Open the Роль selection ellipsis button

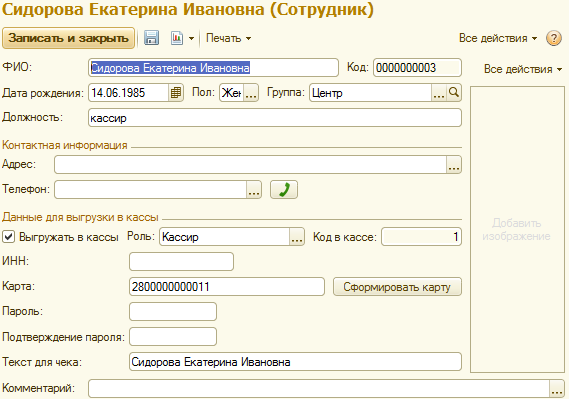click(x=297, y=237)
